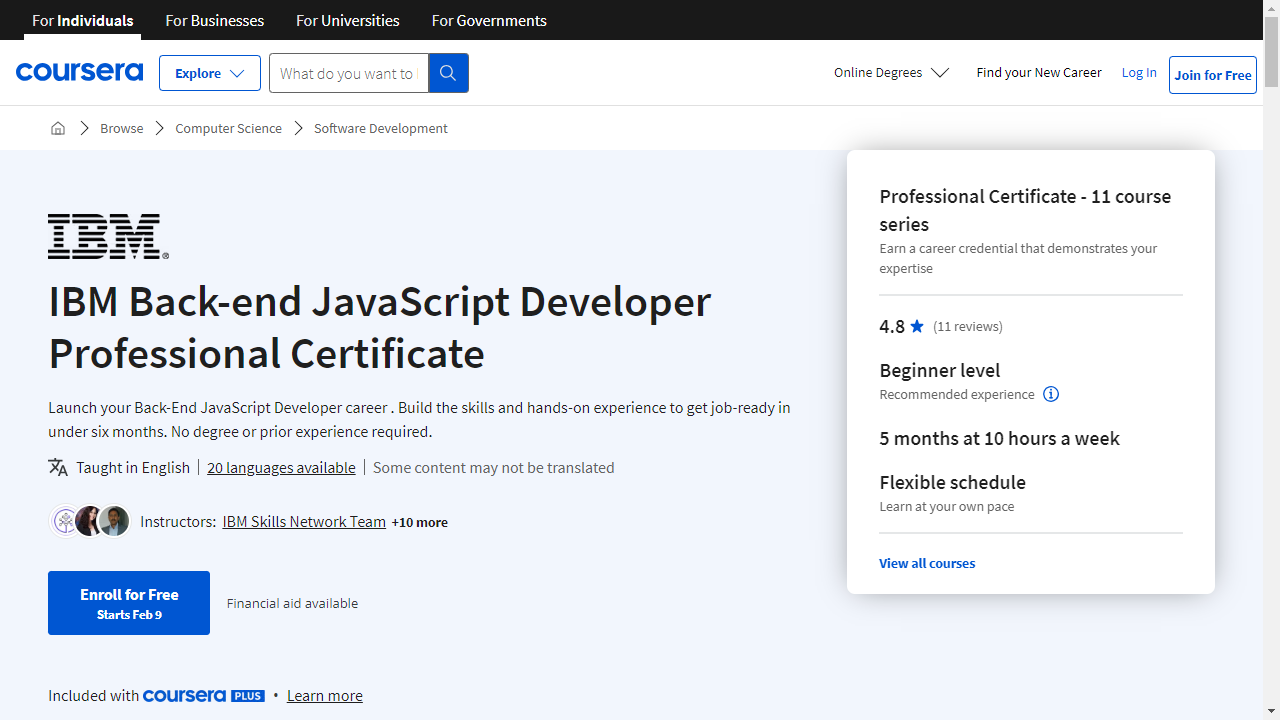The width and height of the screenshot is (1280, 720).
Task: Click View all courses link
Action: pyautogui.click(x=927, y=563)
